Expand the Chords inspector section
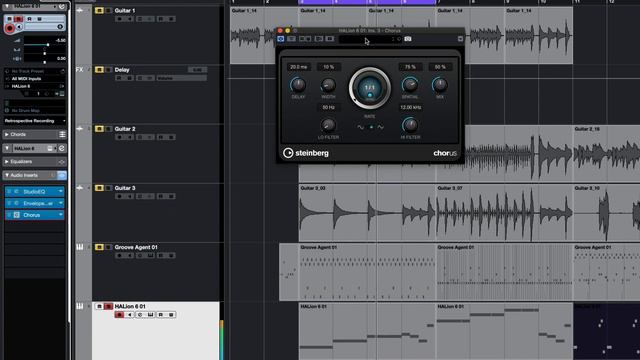 [x=7, y=134]
